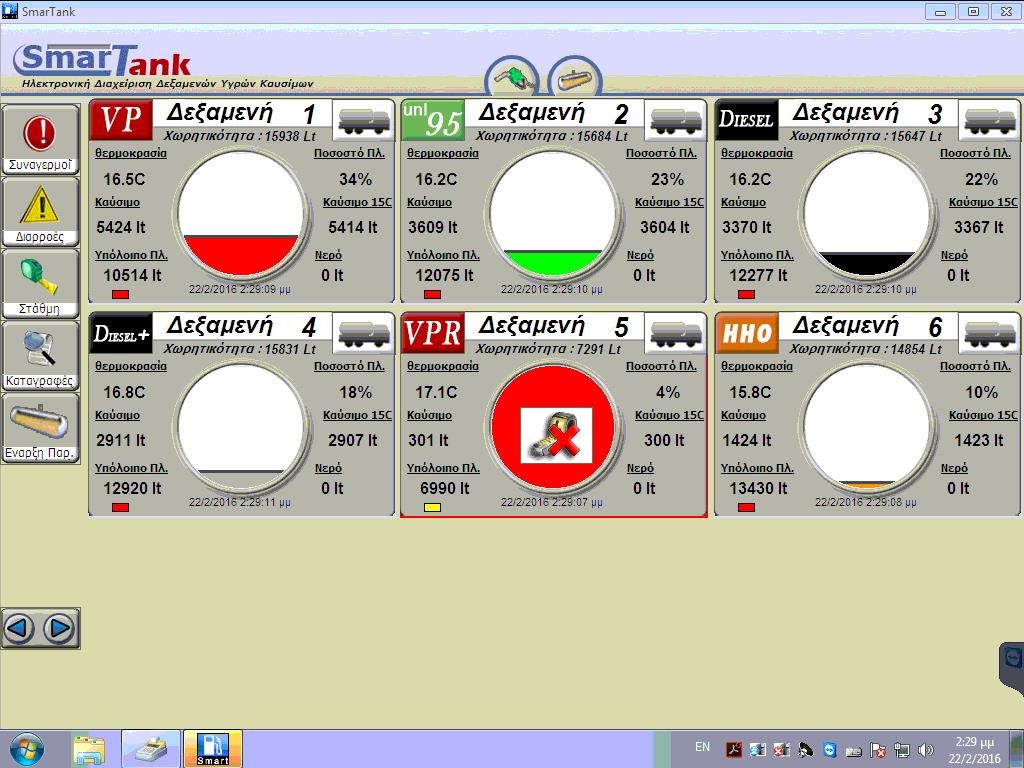This screenshot has width=1024, height=768.
Task: Click the tanker truck icon of Δεξαμενή 1
Action: (363, 120)
